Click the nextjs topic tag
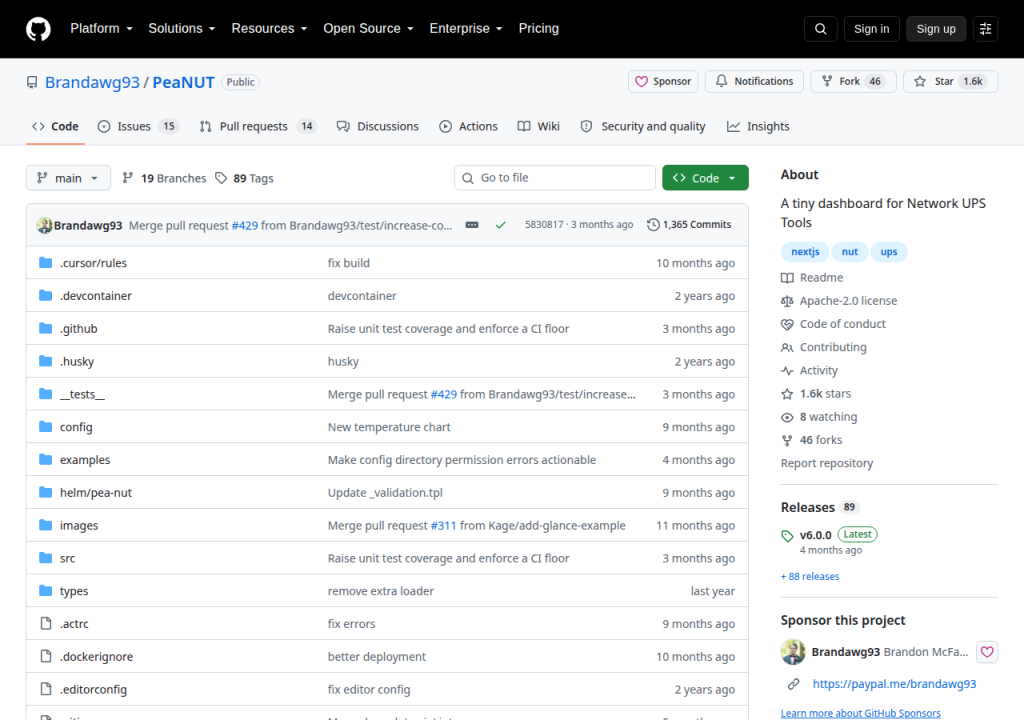 coord(805,252)
